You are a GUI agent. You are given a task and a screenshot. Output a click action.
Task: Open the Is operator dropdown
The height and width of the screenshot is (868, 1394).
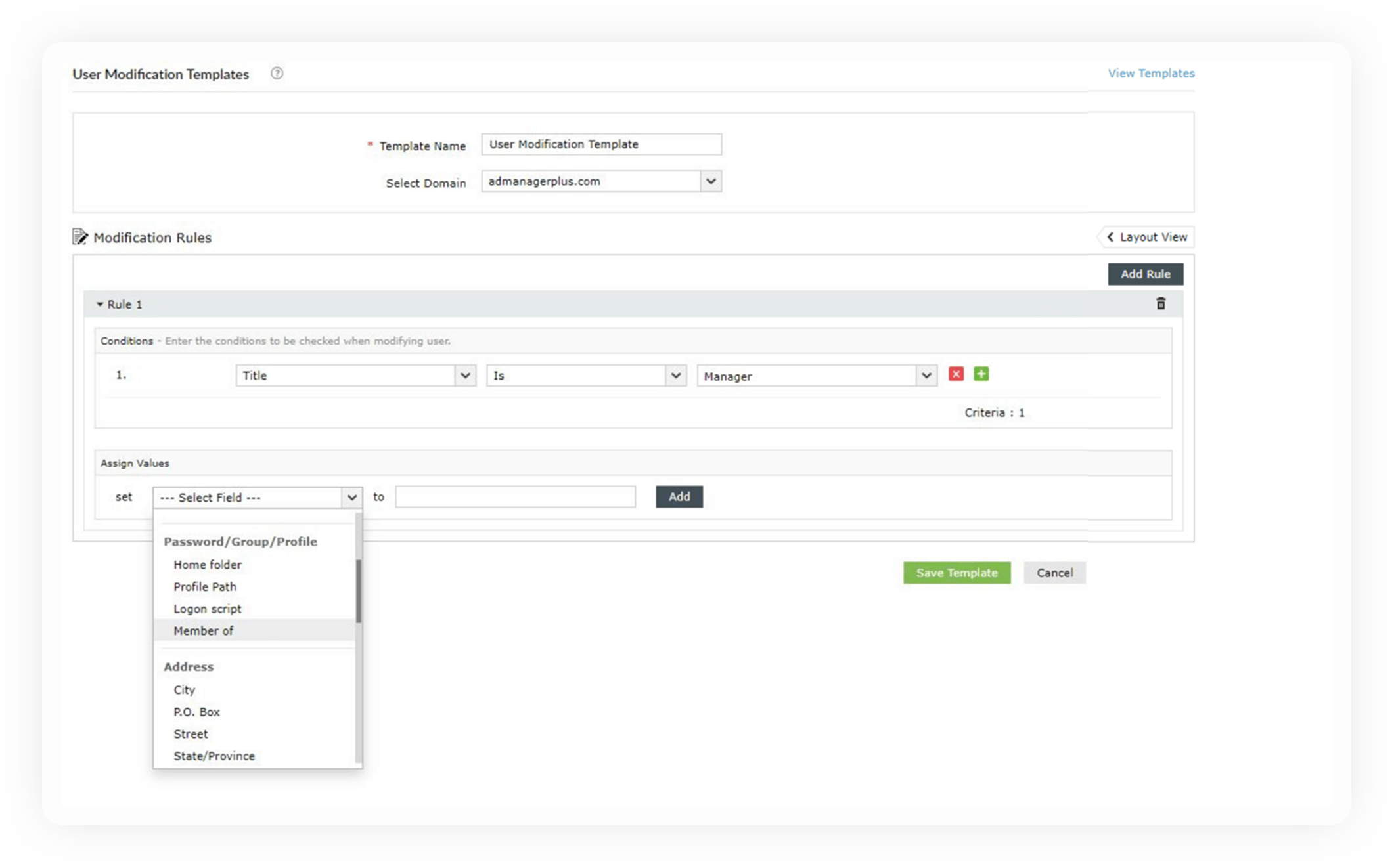[x=675, y=376]
